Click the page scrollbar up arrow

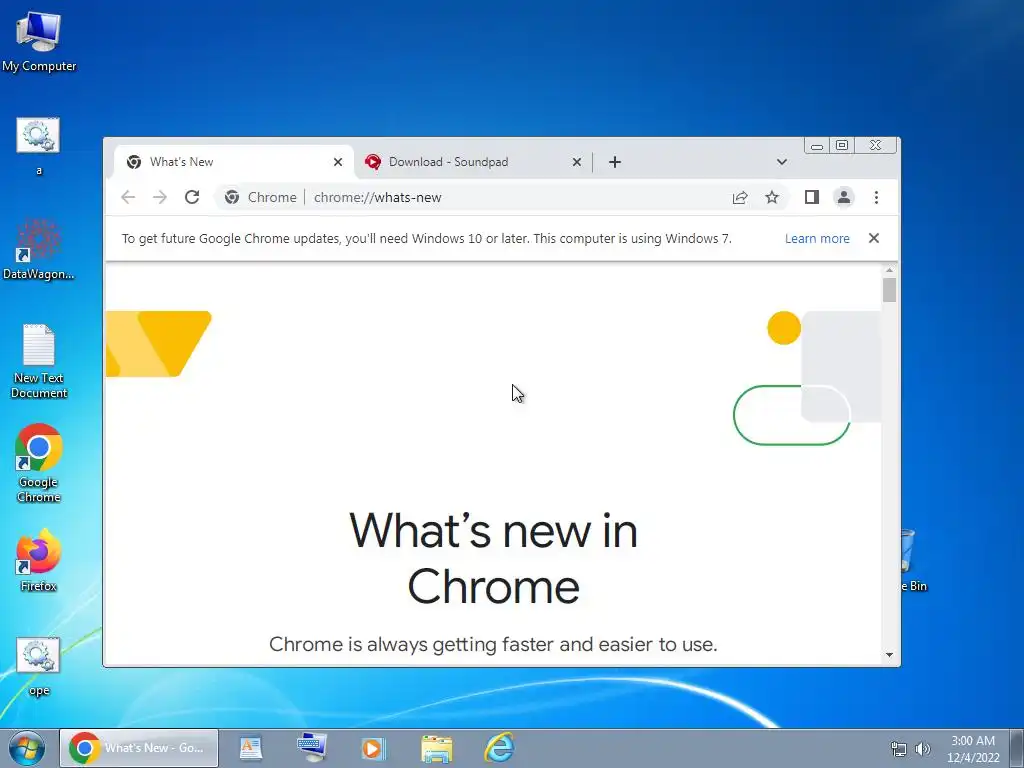[x=889, y=270]
